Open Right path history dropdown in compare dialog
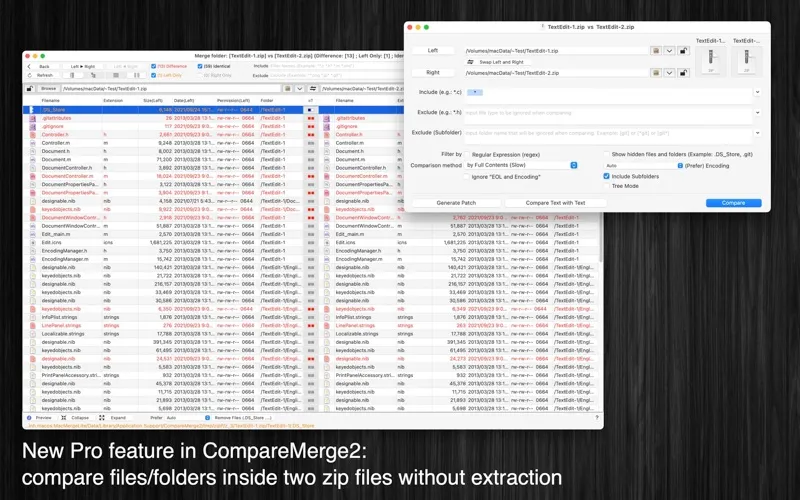Screen dimensions: 800x500 [669, 72]
